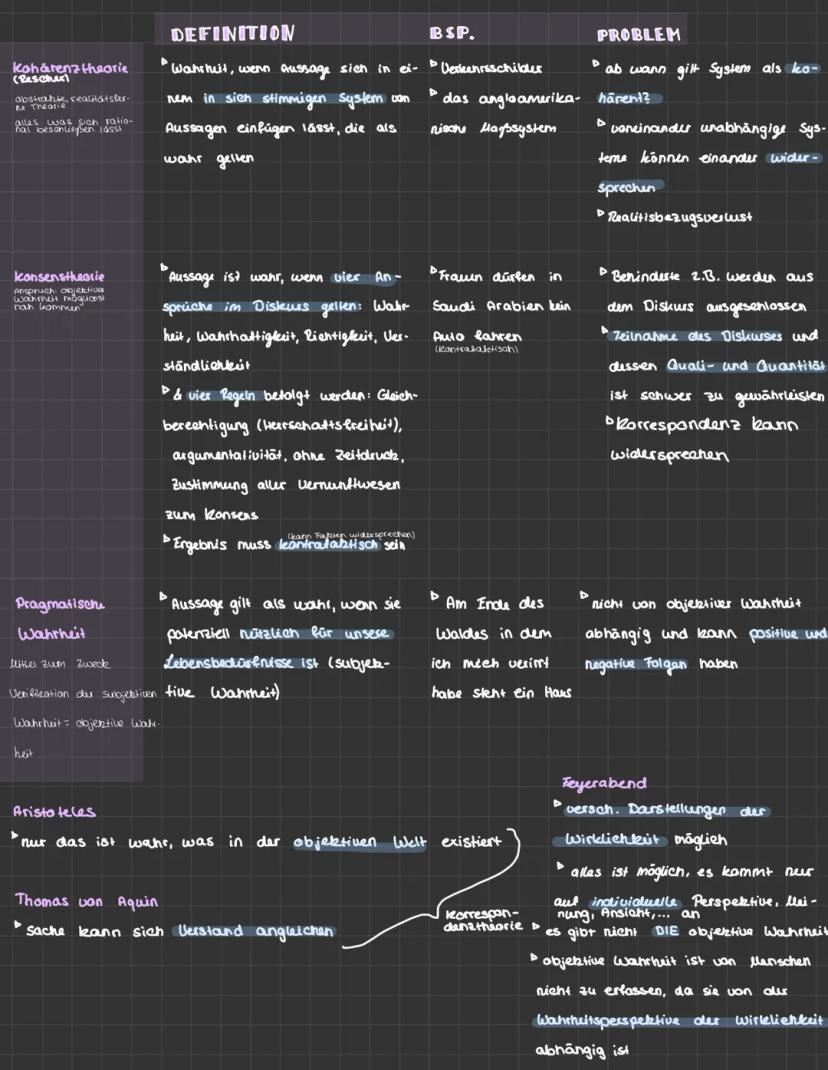Click the DEFINITION column heading

[232, 34]
